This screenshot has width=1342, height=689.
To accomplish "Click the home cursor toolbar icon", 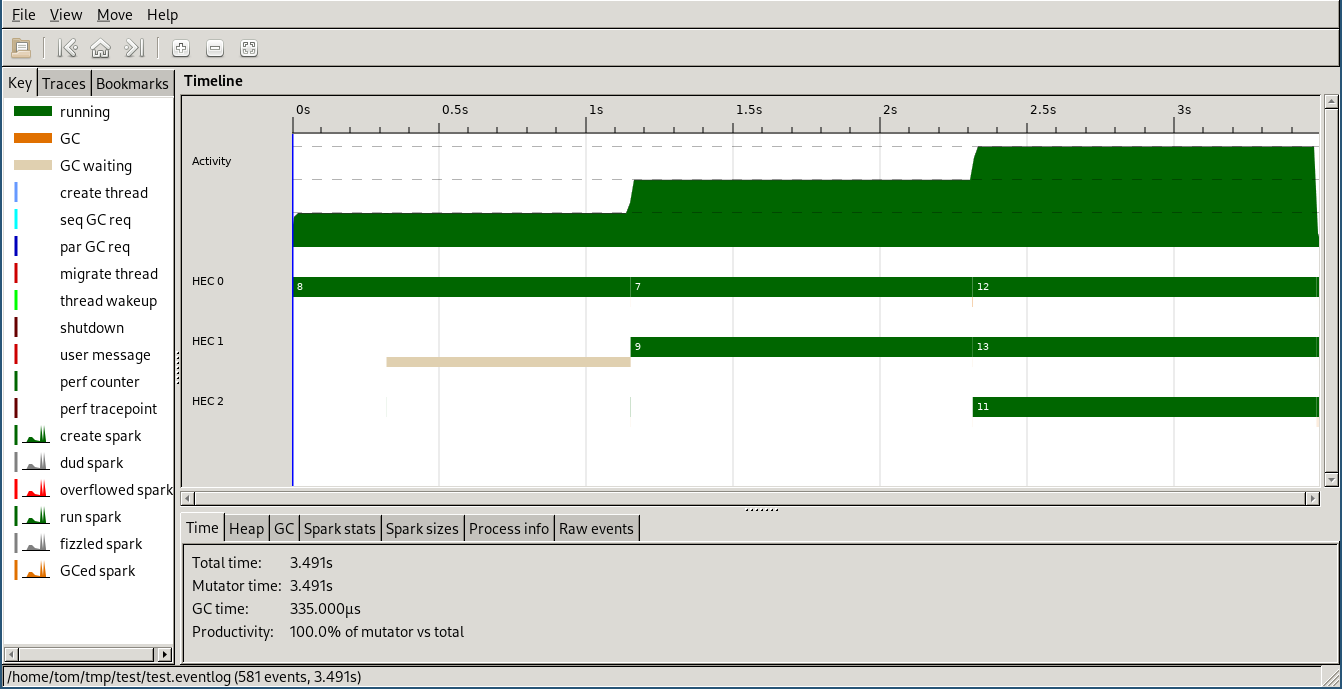I will pyautogui.click(x=100, y=47).
